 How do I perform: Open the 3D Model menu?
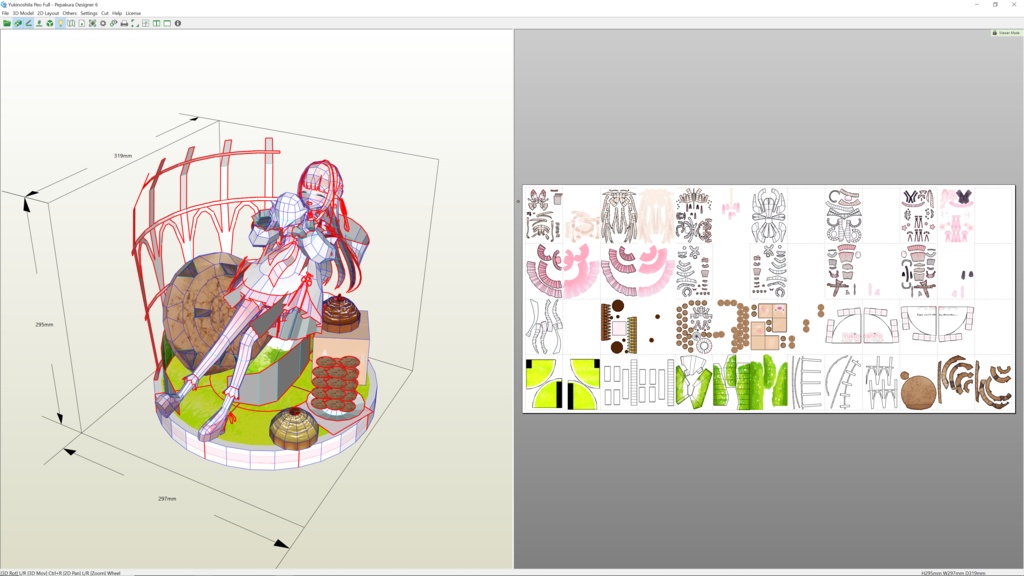coord(23,13)
